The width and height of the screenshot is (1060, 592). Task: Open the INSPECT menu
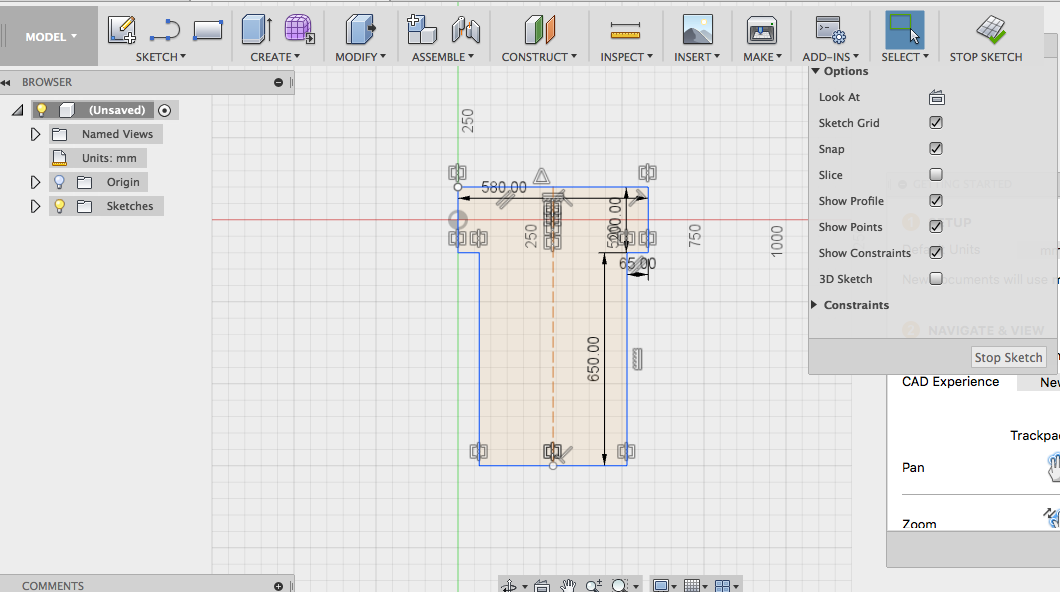pos(626,57)
